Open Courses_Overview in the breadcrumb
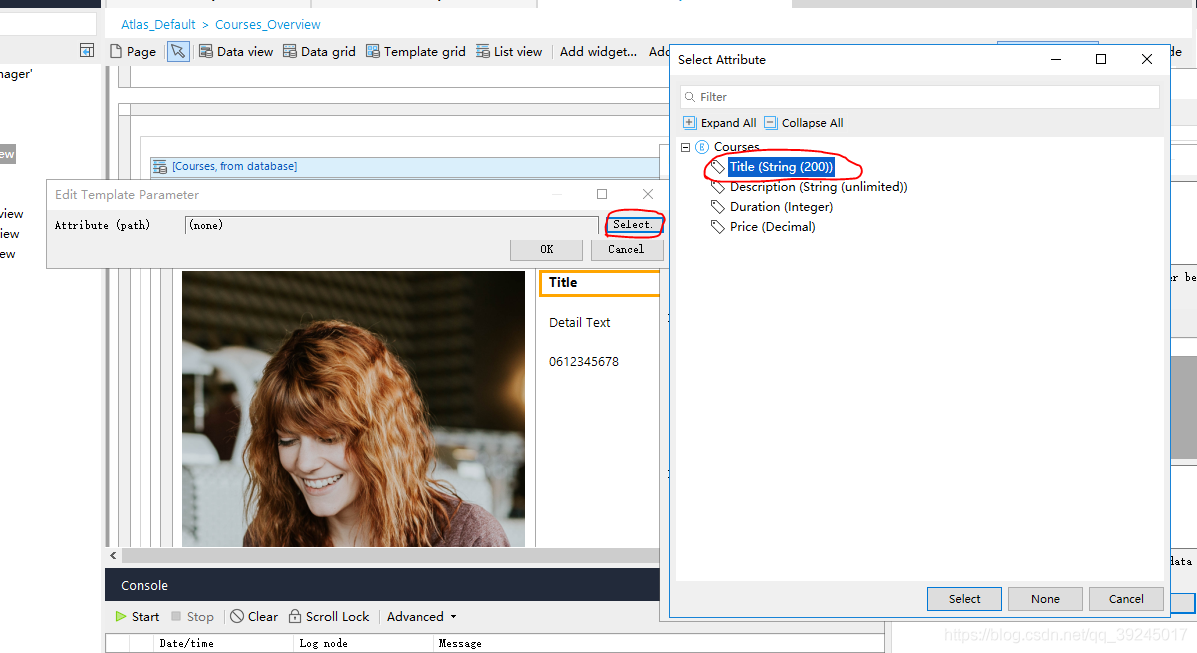The width and height of the screenshot is (1197, 653). coord(268,24)
